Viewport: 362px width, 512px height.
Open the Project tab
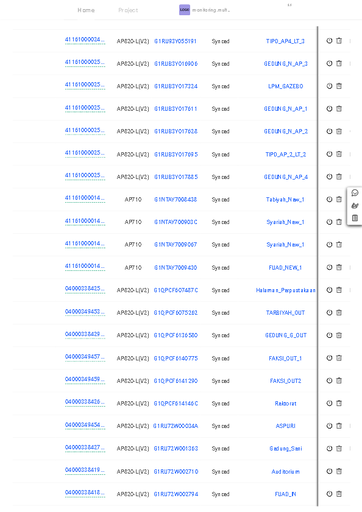point(128,10)
